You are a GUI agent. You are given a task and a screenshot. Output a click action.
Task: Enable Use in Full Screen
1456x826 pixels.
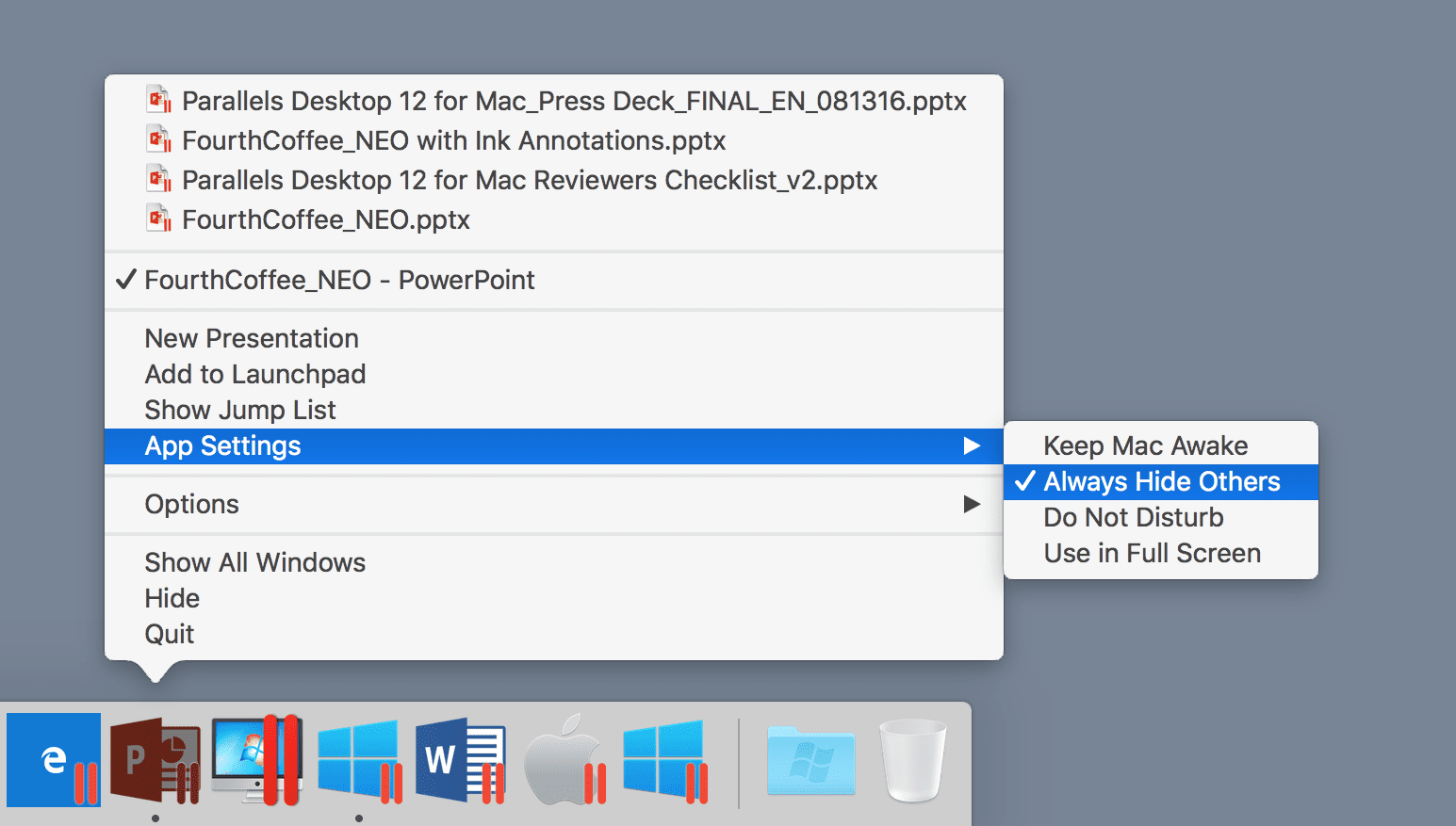(x=1161, y=553)
